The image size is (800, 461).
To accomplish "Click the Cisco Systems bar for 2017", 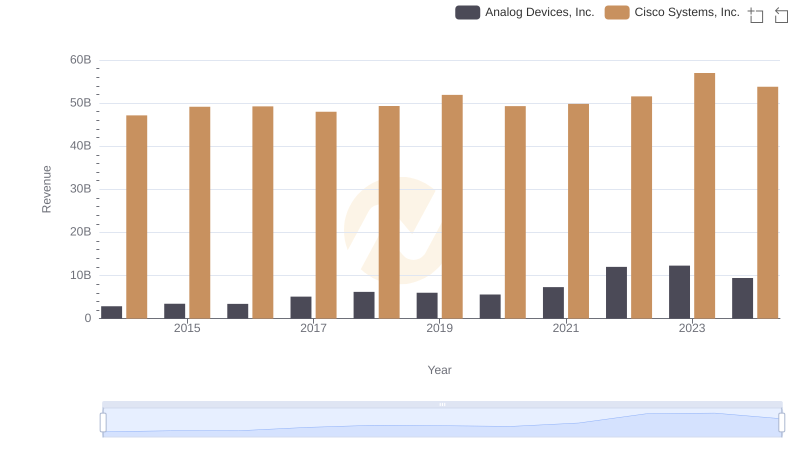I will [x=326, y=215].
